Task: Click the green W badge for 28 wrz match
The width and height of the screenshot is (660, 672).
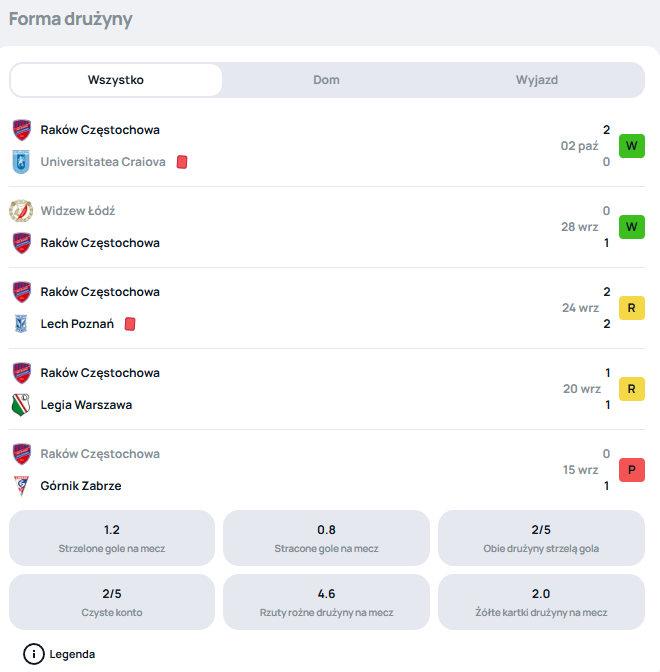Action: coord(631,227)
